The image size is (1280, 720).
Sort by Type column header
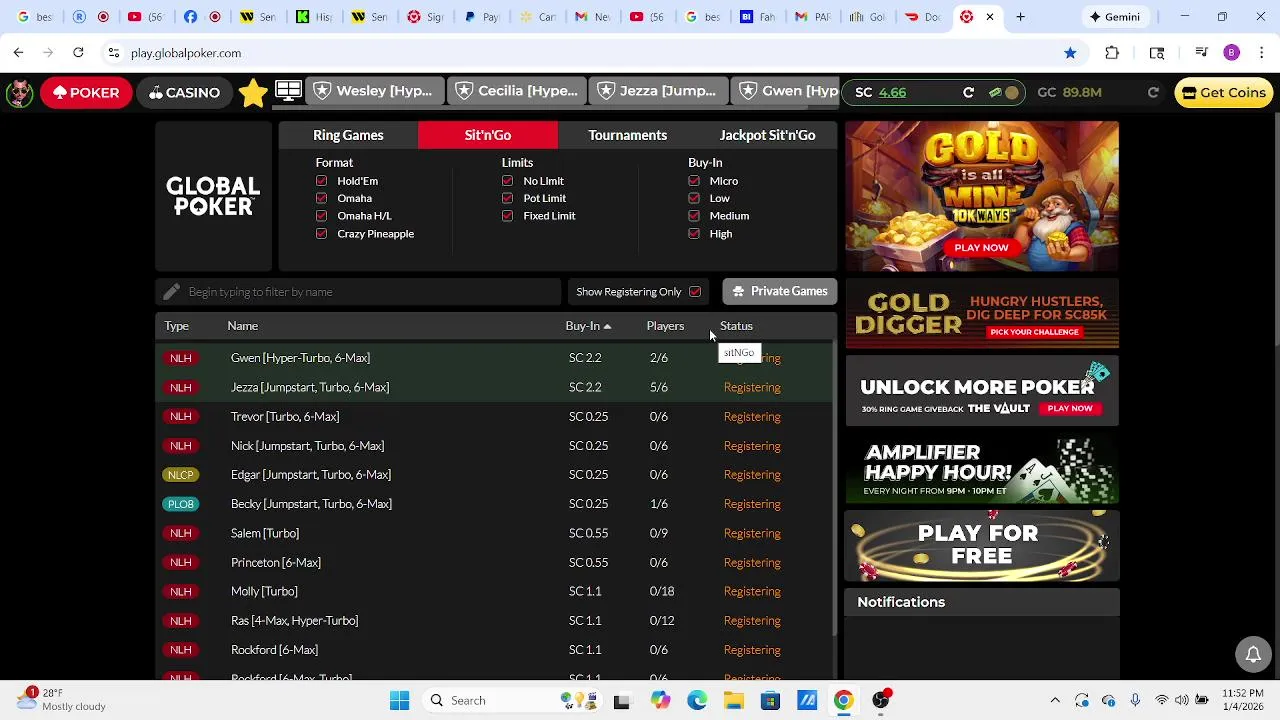176,326
